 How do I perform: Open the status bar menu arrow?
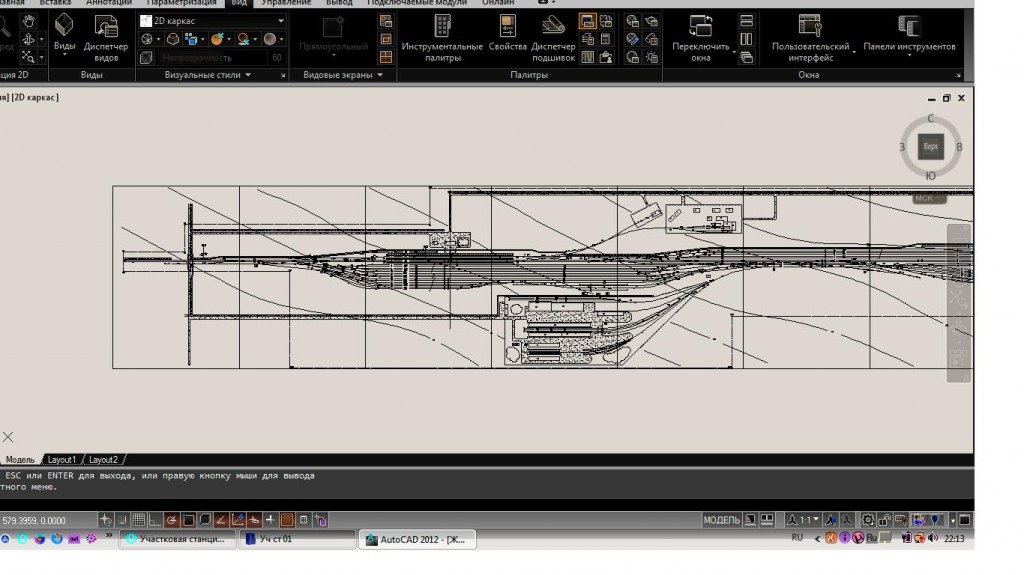coord(953,520)
